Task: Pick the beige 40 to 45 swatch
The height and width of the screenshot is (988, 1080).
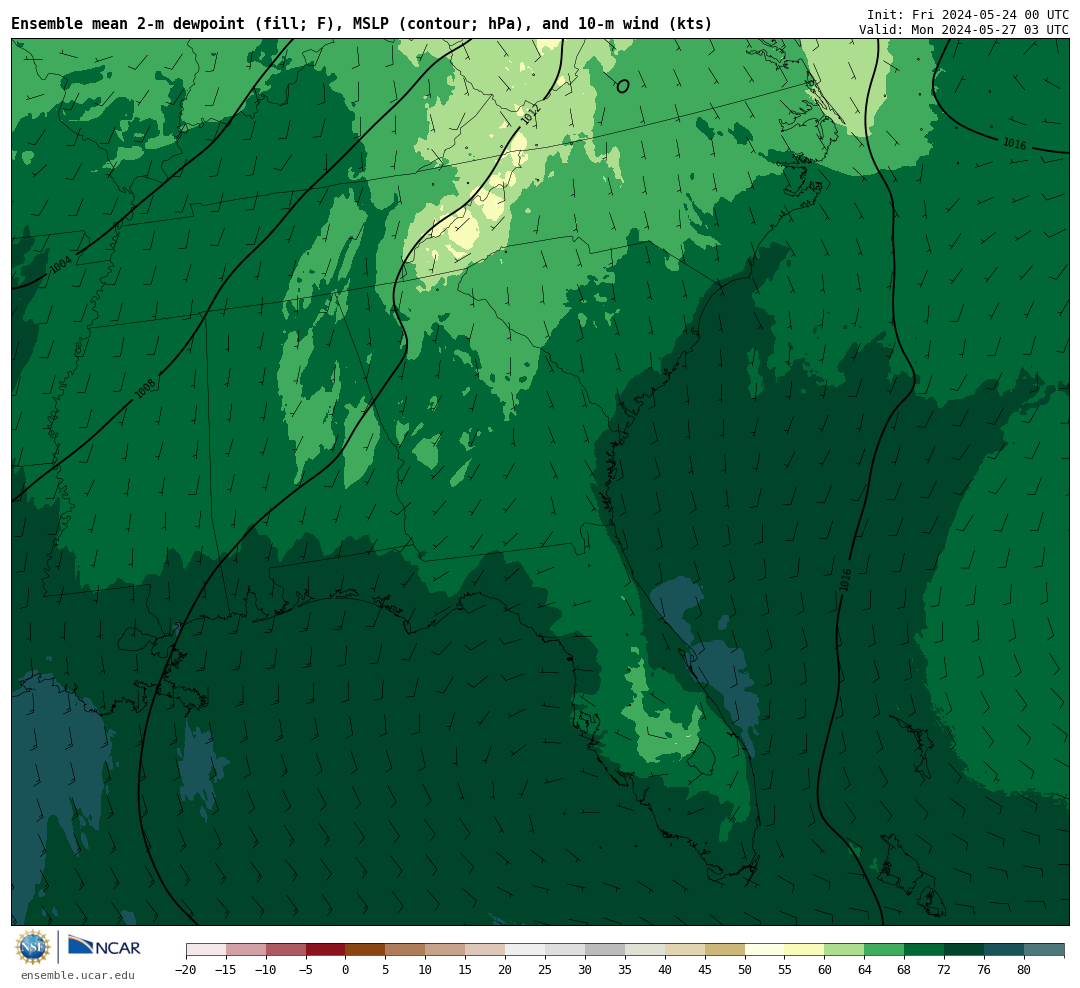Action: (x=685, y=950)
